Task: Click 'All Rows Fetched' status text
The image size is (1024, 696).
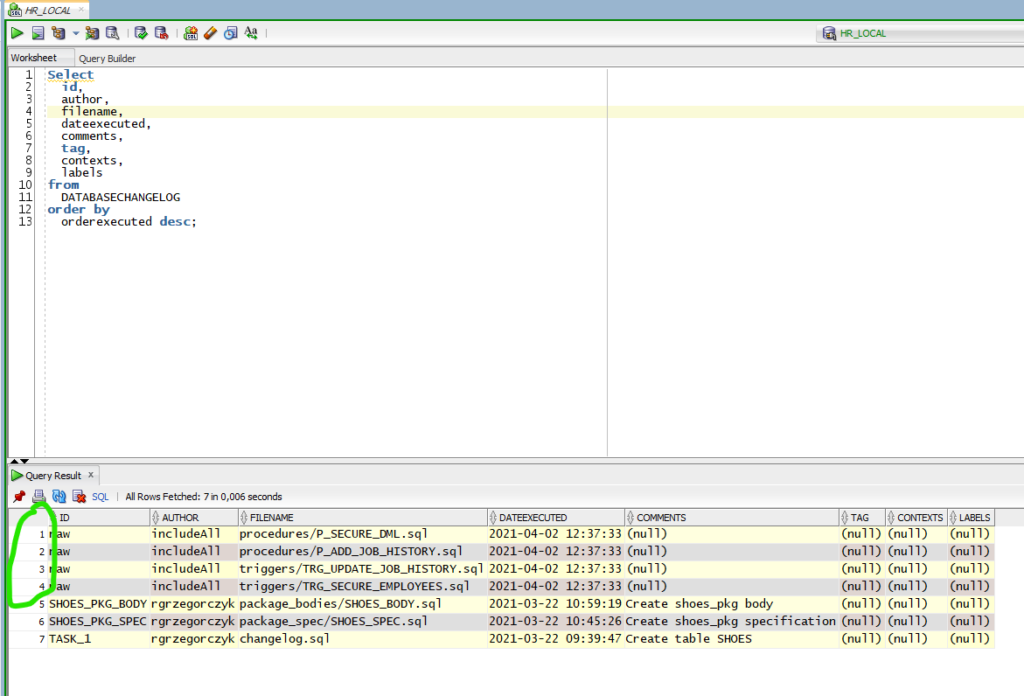Action: (204, 497)
